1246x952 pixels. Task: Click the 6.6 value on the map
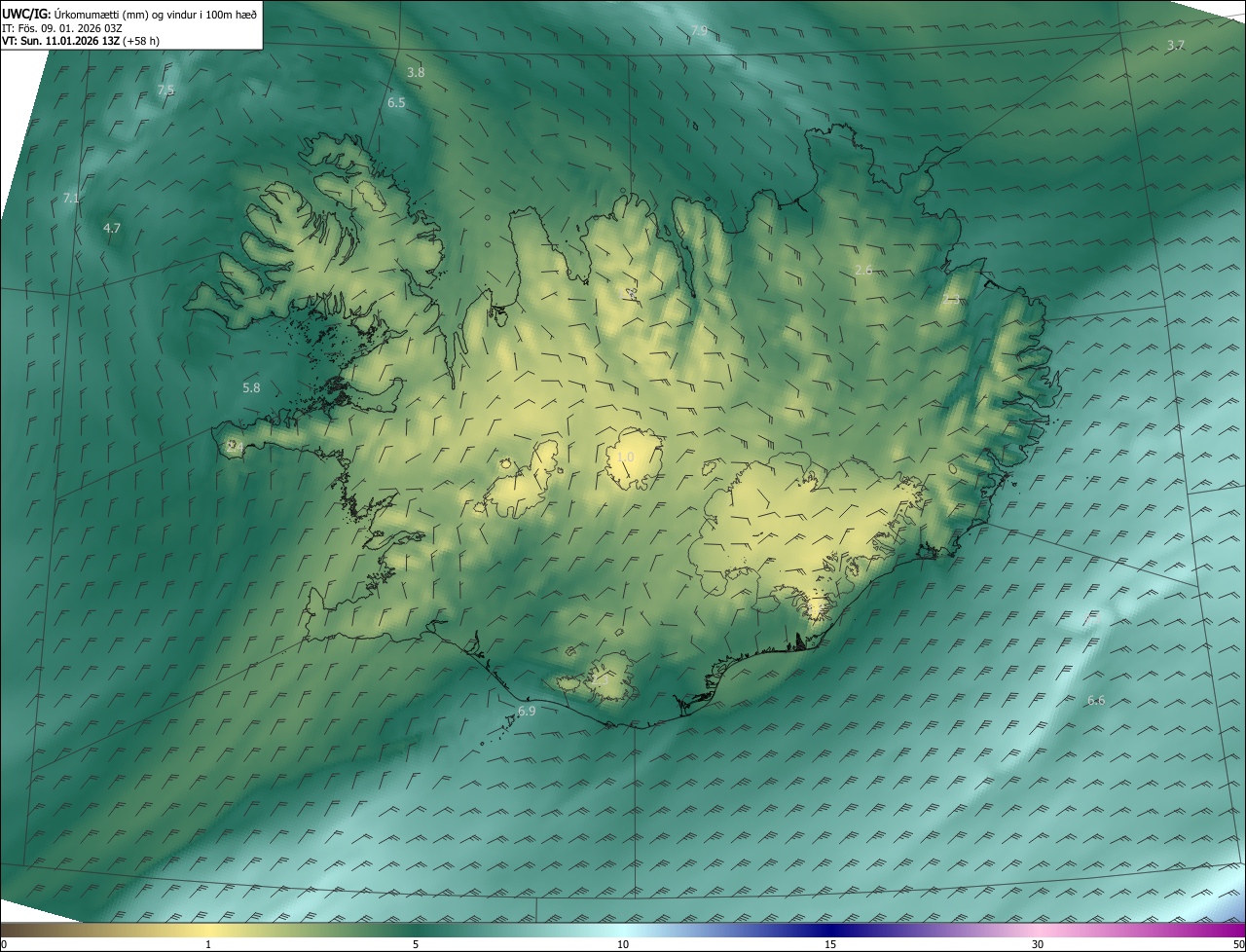coord(1096,700)
